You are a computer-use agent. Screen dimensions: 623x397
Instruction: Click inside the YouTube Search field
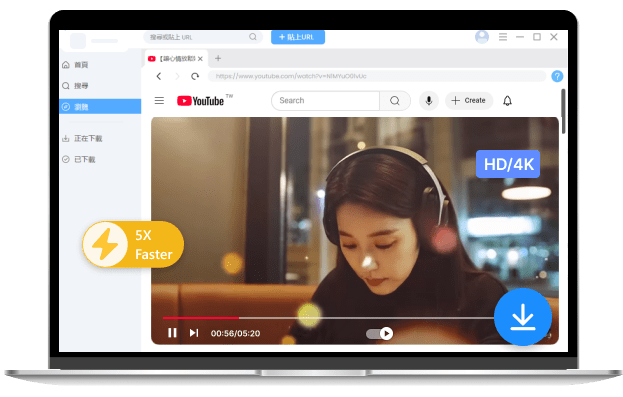point(325,101)
